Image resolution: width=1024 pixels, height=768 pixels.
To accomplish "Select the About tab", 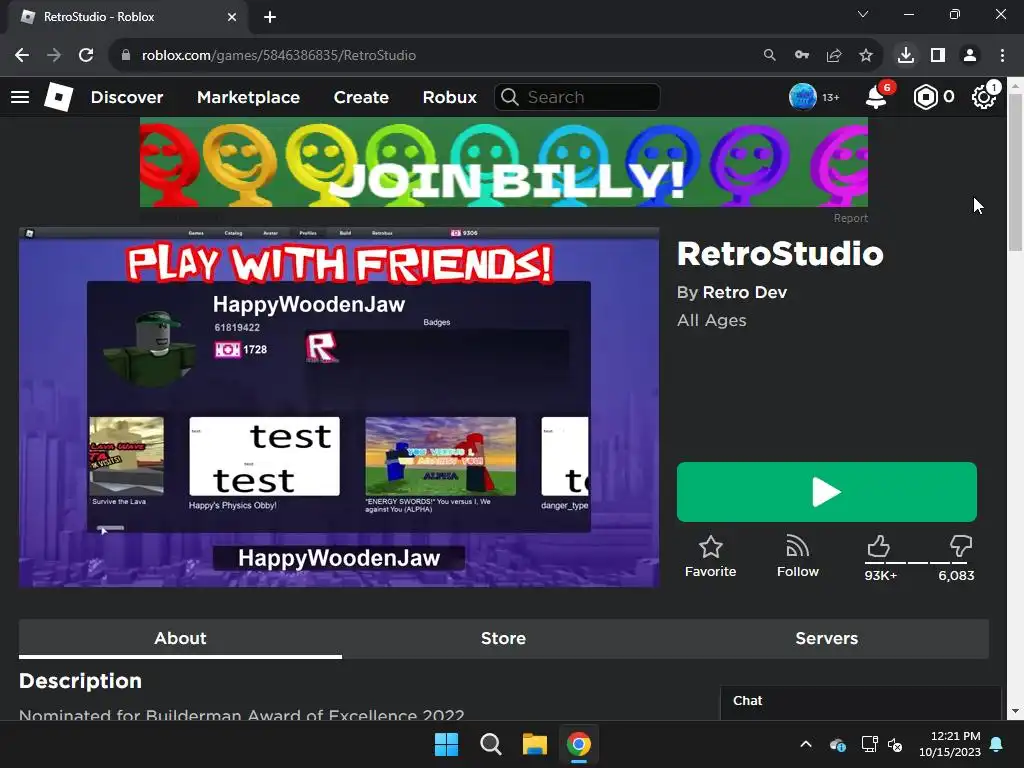I will 180,638.
